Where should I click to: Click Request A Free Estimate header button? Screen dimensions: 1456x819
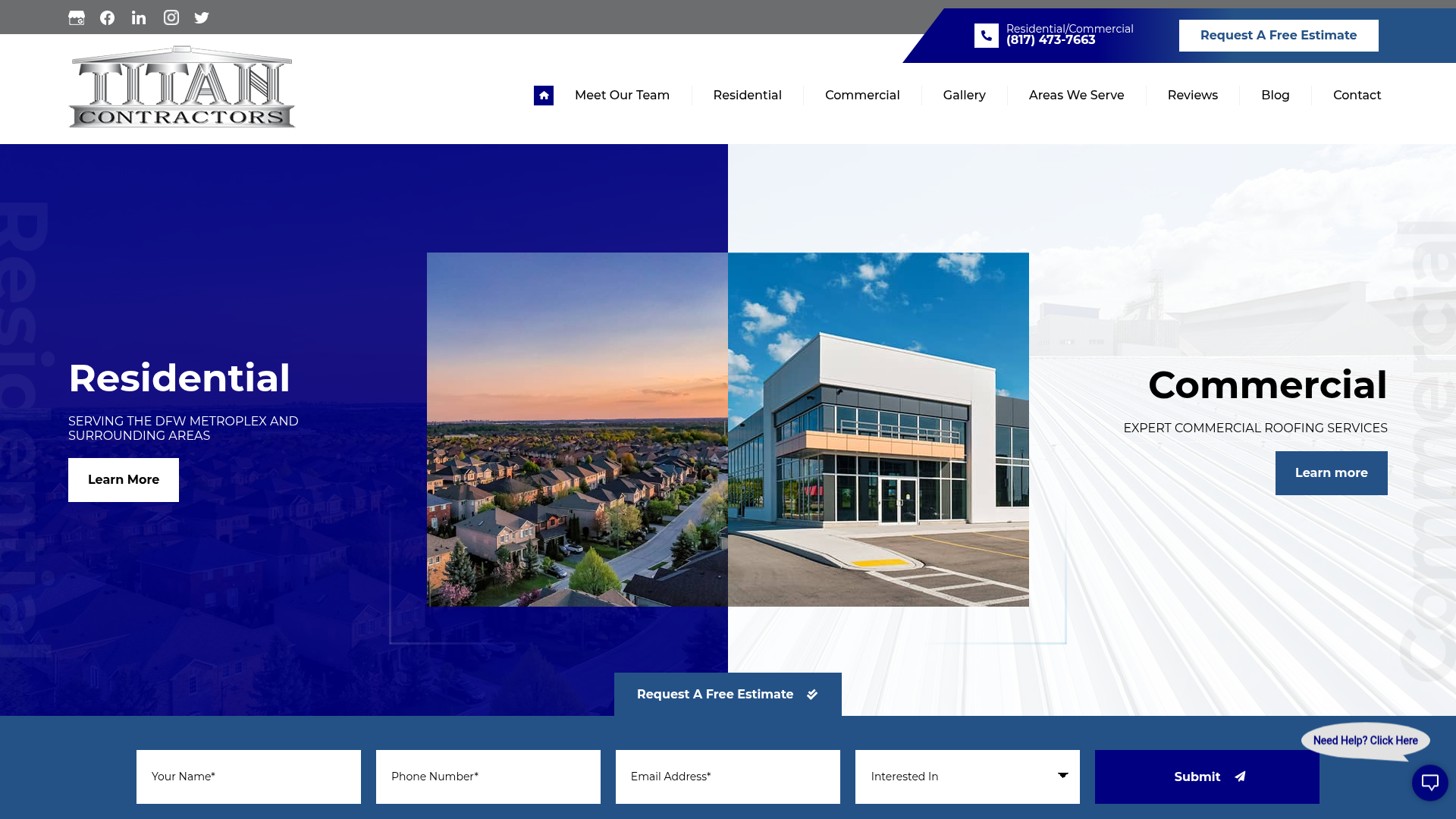tap(1278, 36)
